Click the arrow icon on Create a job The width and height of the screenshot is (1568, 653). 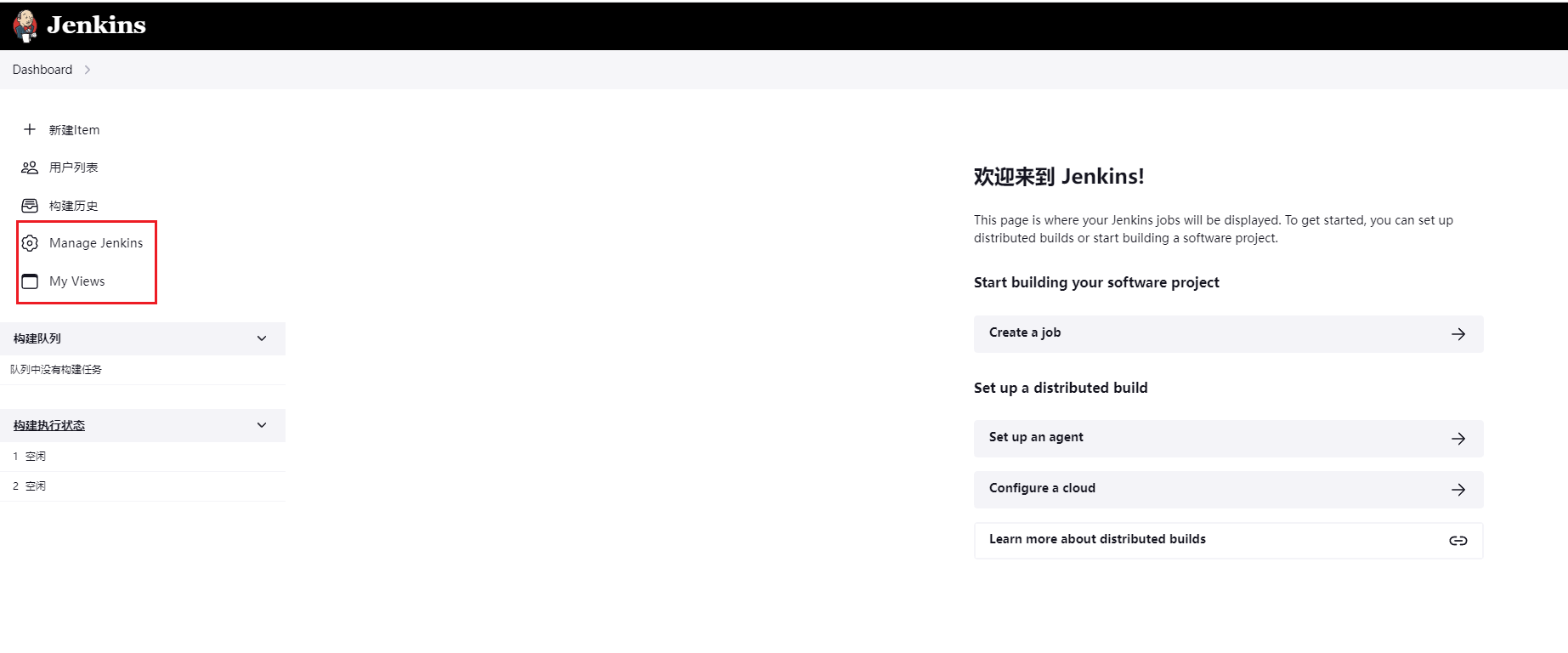[x=1458, y=334]
